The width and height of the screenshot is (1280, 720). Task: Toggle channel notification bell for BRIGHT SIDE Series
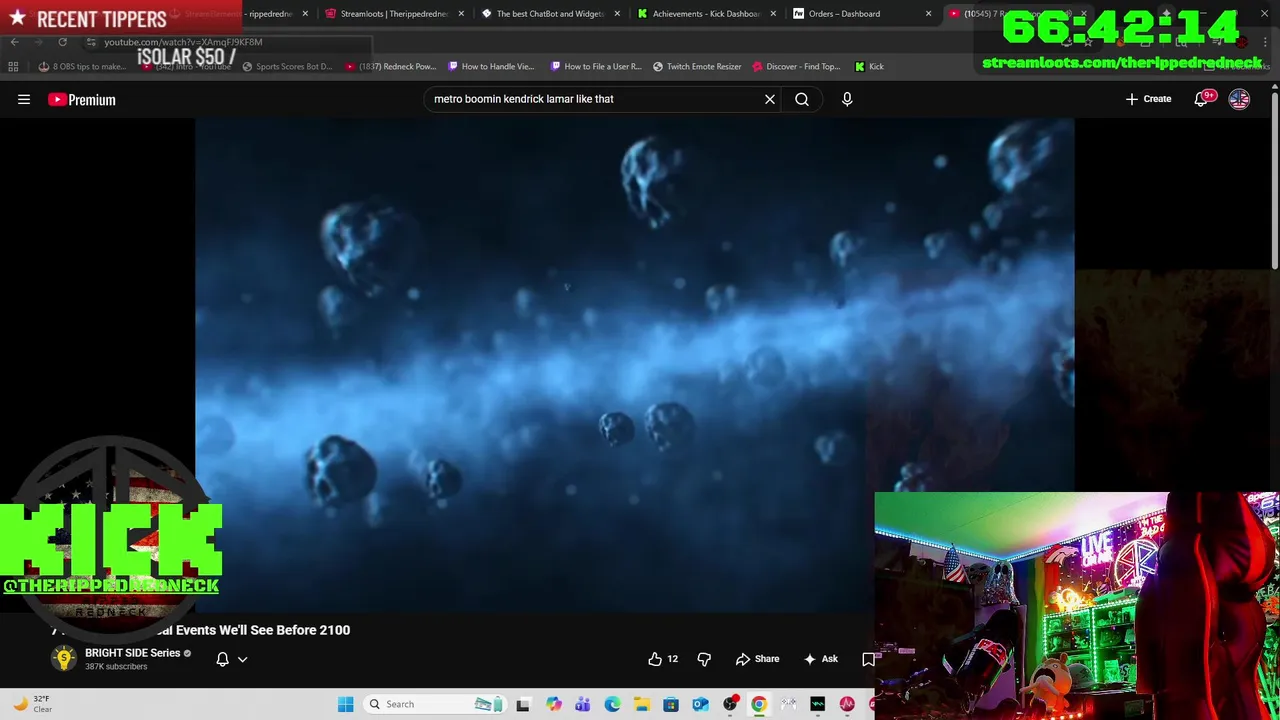tap(223, 659)
